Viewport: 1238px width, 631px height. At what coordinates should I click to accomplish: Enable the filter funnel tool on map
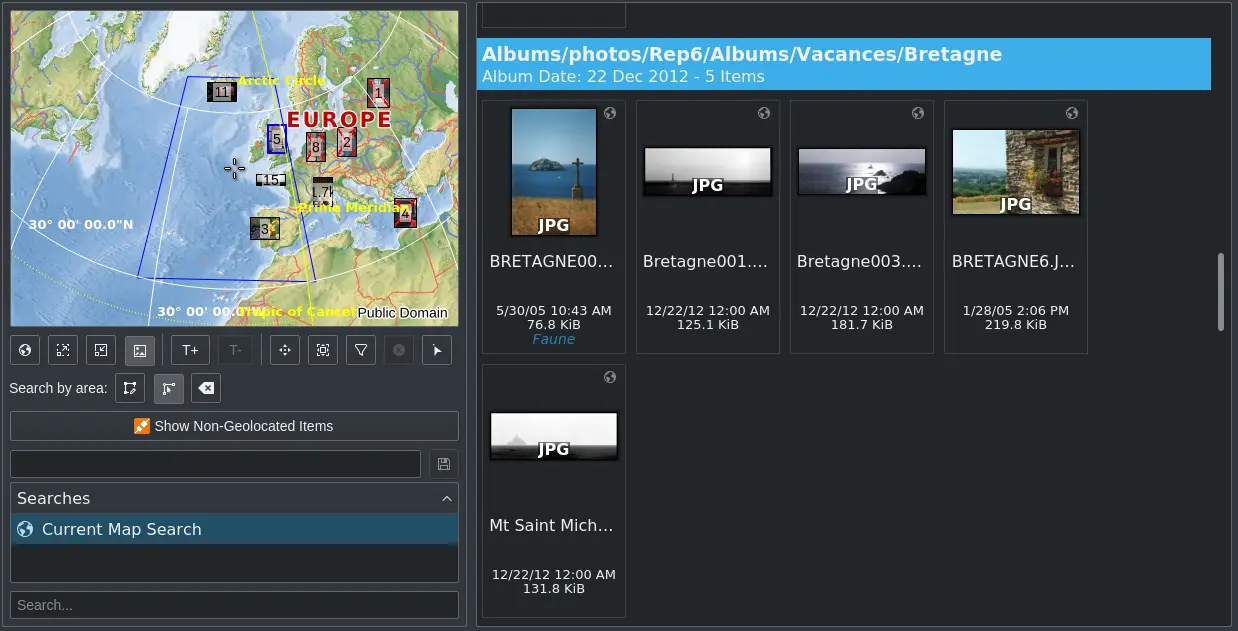point(361,350)
